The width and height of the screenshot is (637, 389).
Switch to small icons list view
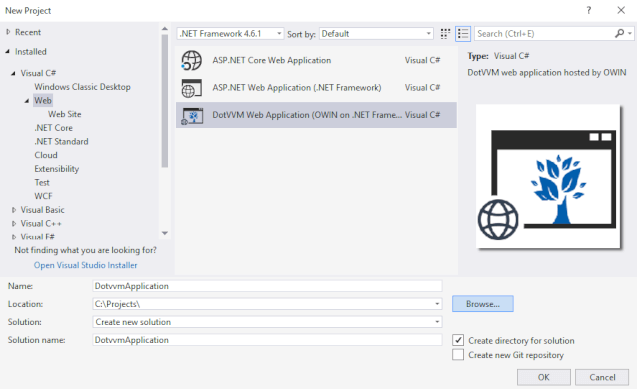[x=463, y=34]
